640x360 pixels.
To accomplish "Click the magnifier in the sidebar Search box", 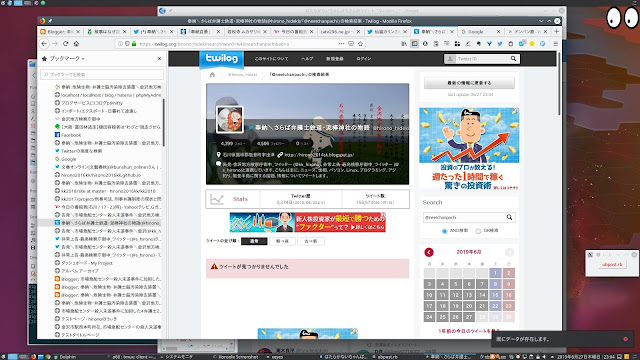I will (509, 218).
